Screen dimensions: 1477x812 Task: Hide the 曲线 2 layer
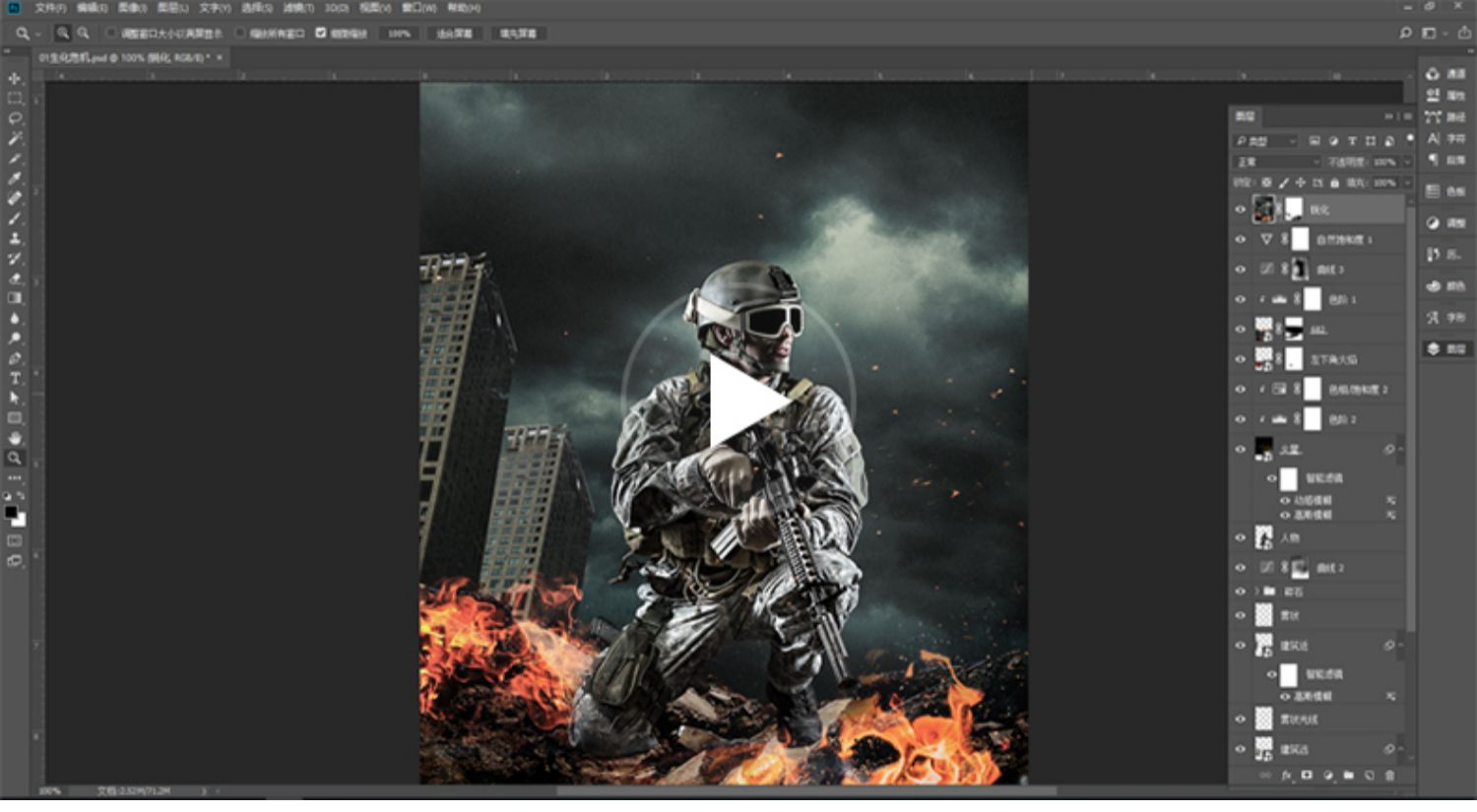1241,568
